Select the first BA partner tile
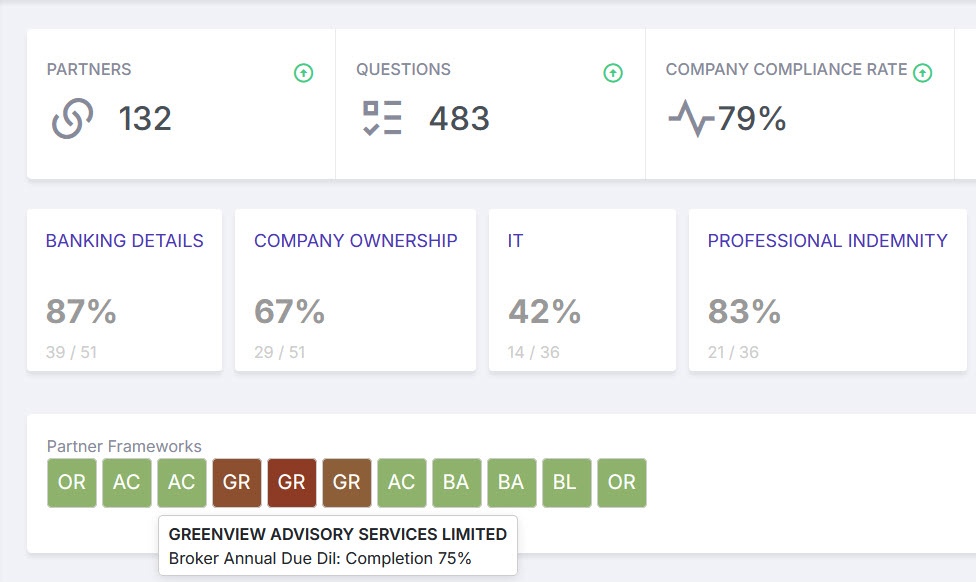The height and width of the screenshot is (582, 976). 456,483
